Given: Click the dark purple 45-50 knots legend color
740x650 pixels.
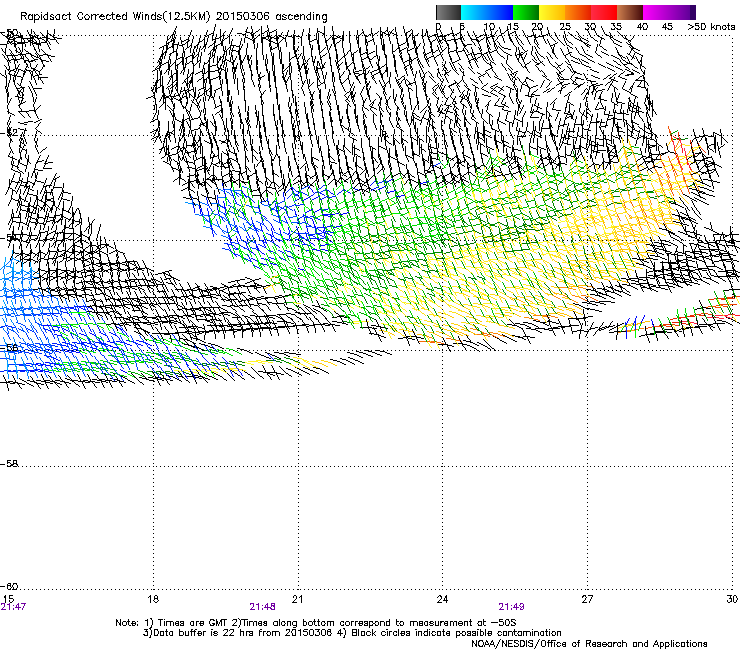Looking at the screenshot, I should coord(682,12).
